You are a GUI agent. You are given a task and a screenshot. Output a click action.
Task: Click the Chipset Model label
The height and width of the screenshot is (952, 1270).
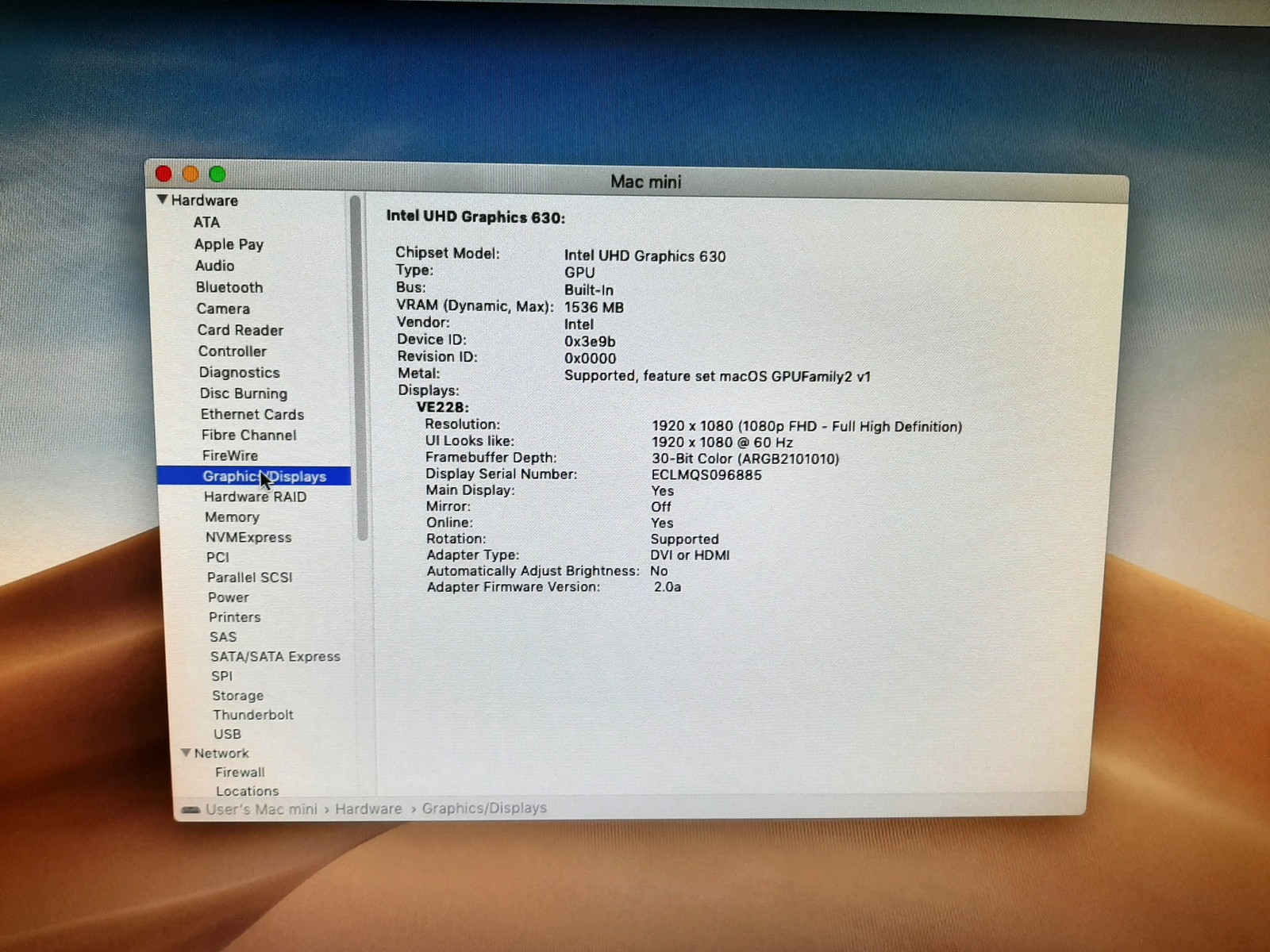(448, 253)
